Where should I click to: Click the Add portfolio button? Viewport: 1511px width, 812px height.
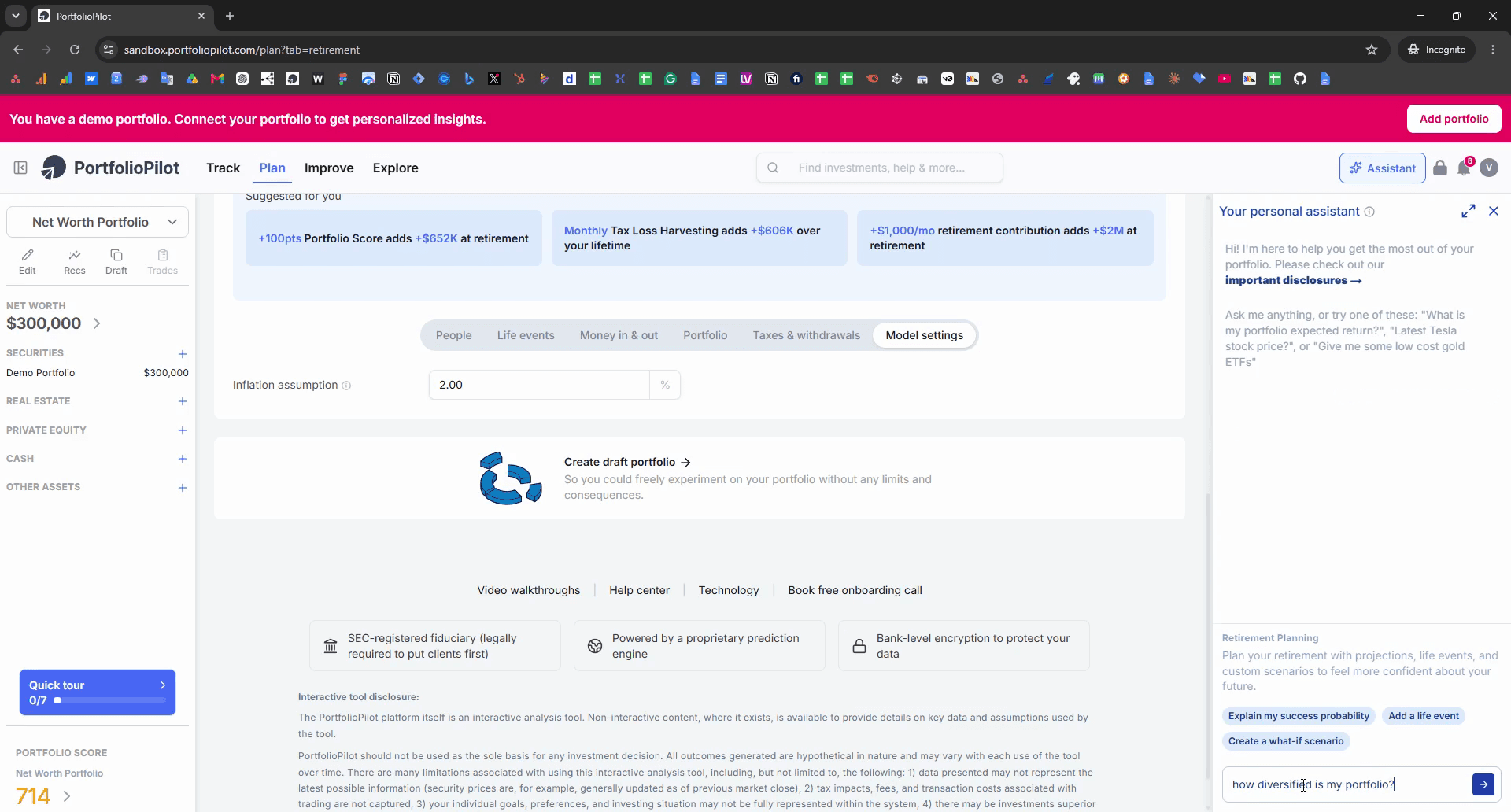(1454, 119)
